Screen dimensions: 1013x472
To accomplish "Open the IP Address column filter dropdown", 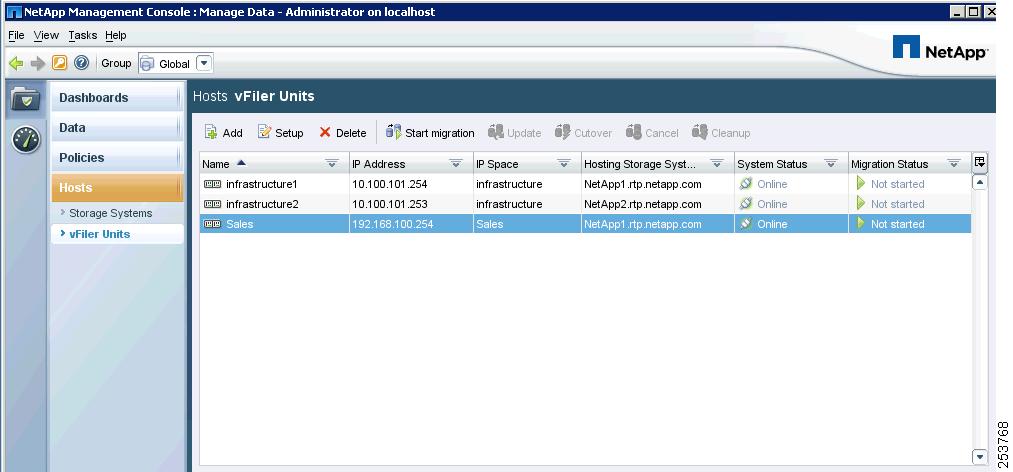I will point(456,164).
